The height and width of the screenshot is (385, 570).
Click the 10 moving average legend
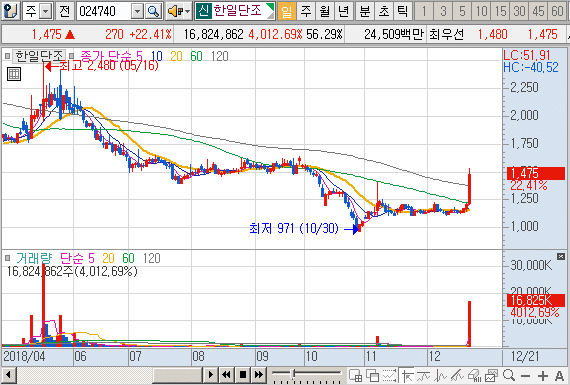point(156,56)
